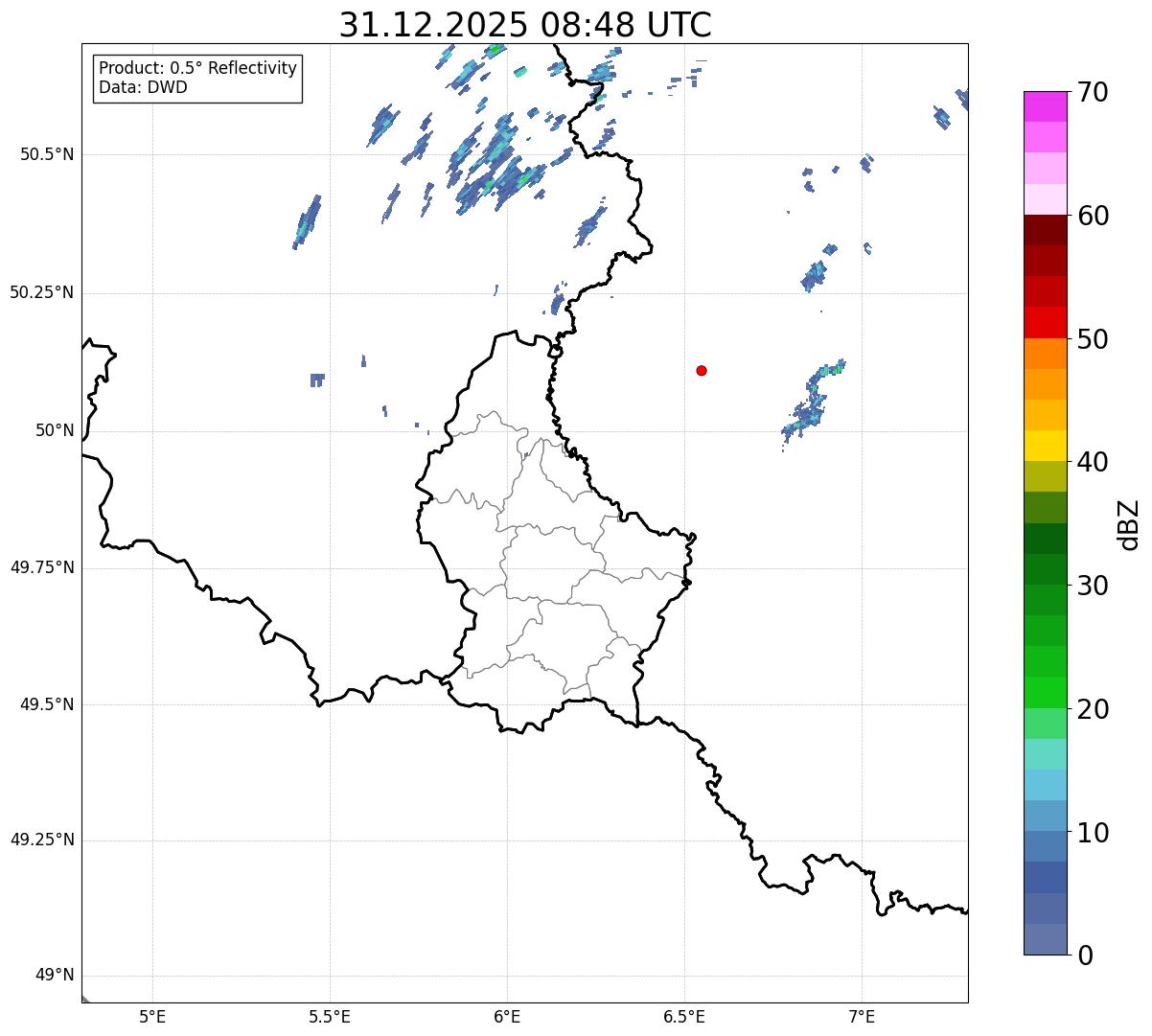
Task: Click the 40 colorbar tick label
Action: click(x=1093, y=462)
